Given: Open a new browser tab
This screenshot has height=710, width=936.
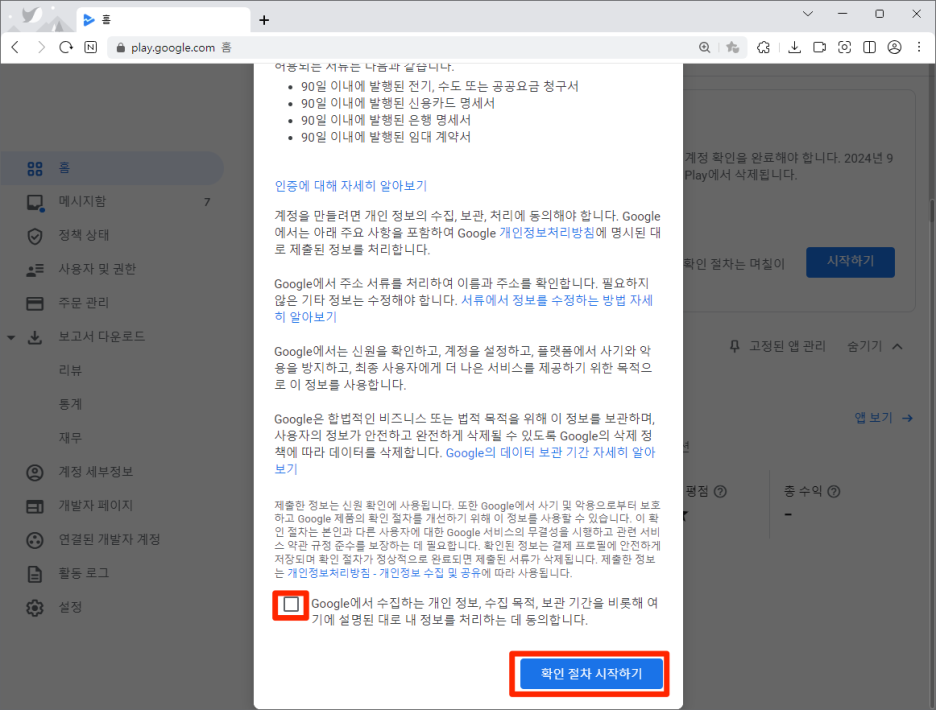Looking at the screenshot, I should pyautogui.click(x=264, y=20).
